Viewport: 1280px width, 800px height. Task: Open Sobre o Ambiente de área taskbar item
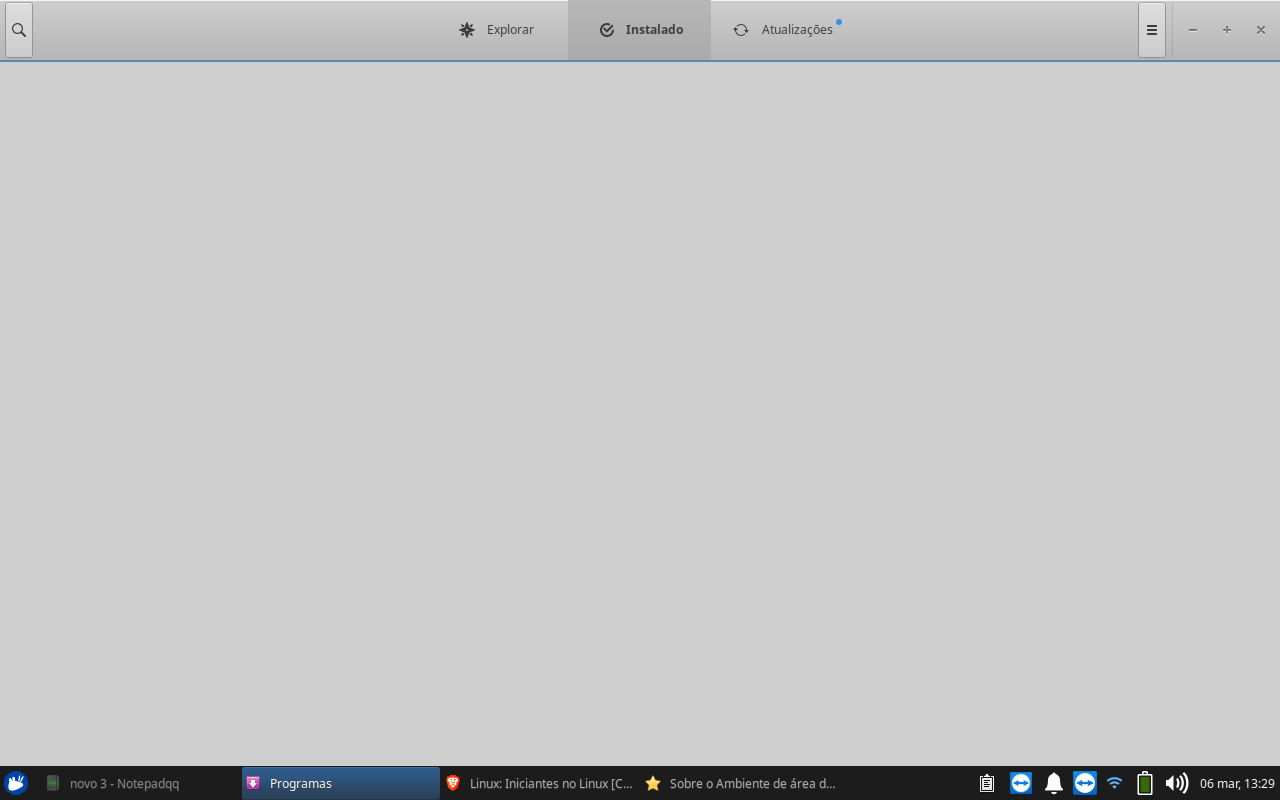(x=740, y=783)
